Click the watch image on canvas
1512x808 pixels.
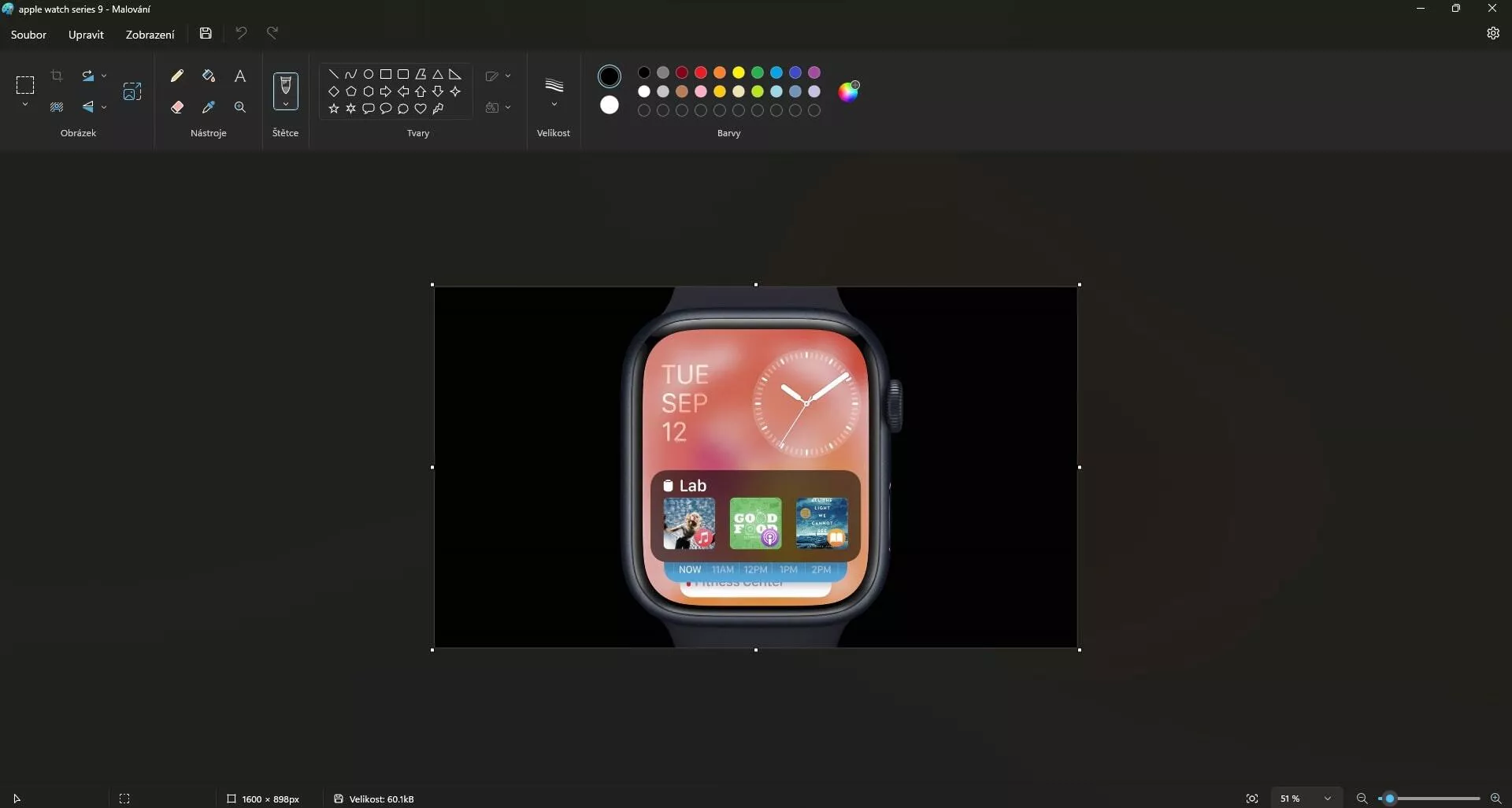pos(756,467)
